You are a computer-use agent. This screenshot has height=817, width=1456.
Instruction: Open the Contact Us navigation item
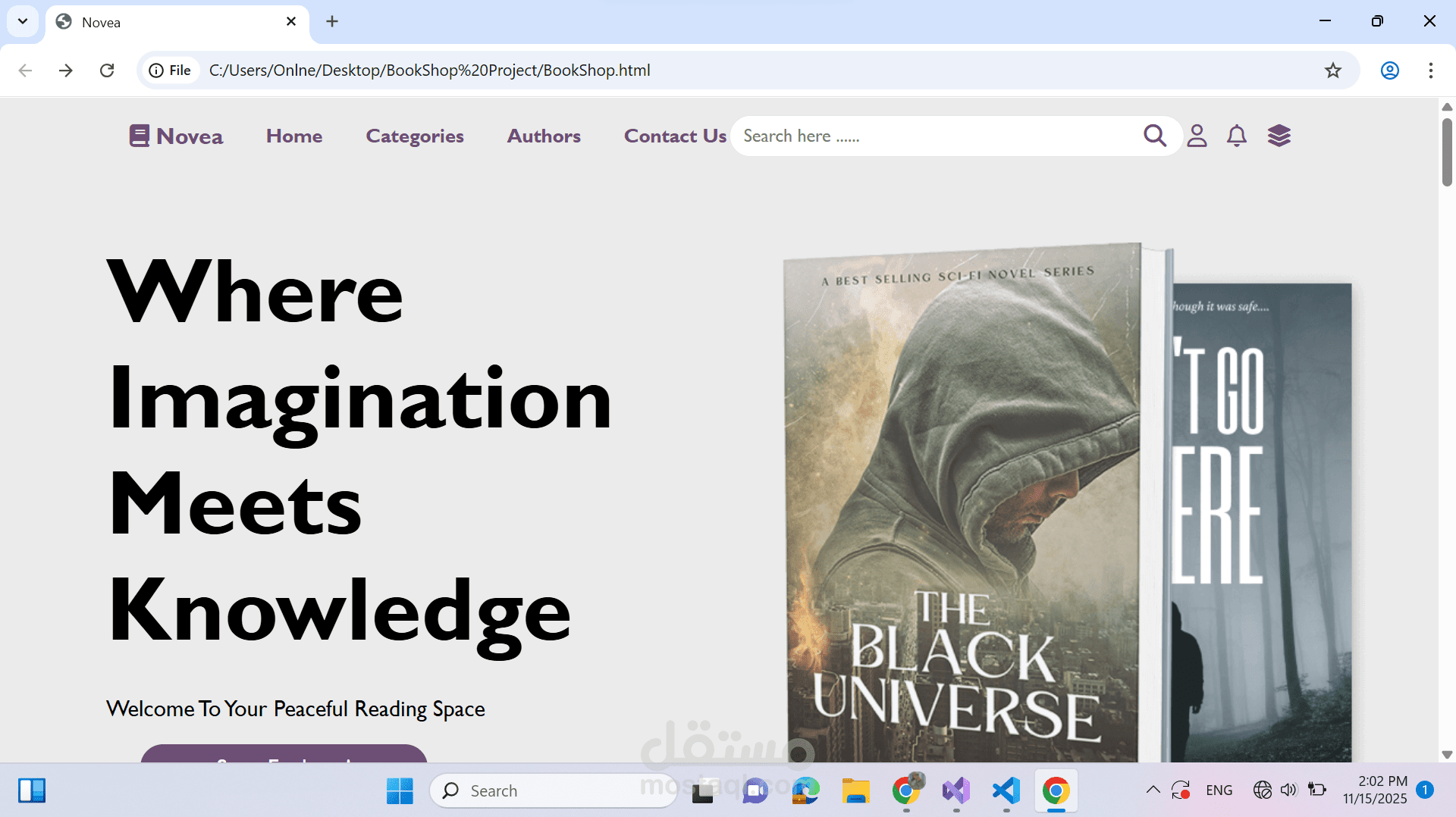click(675, 136)
